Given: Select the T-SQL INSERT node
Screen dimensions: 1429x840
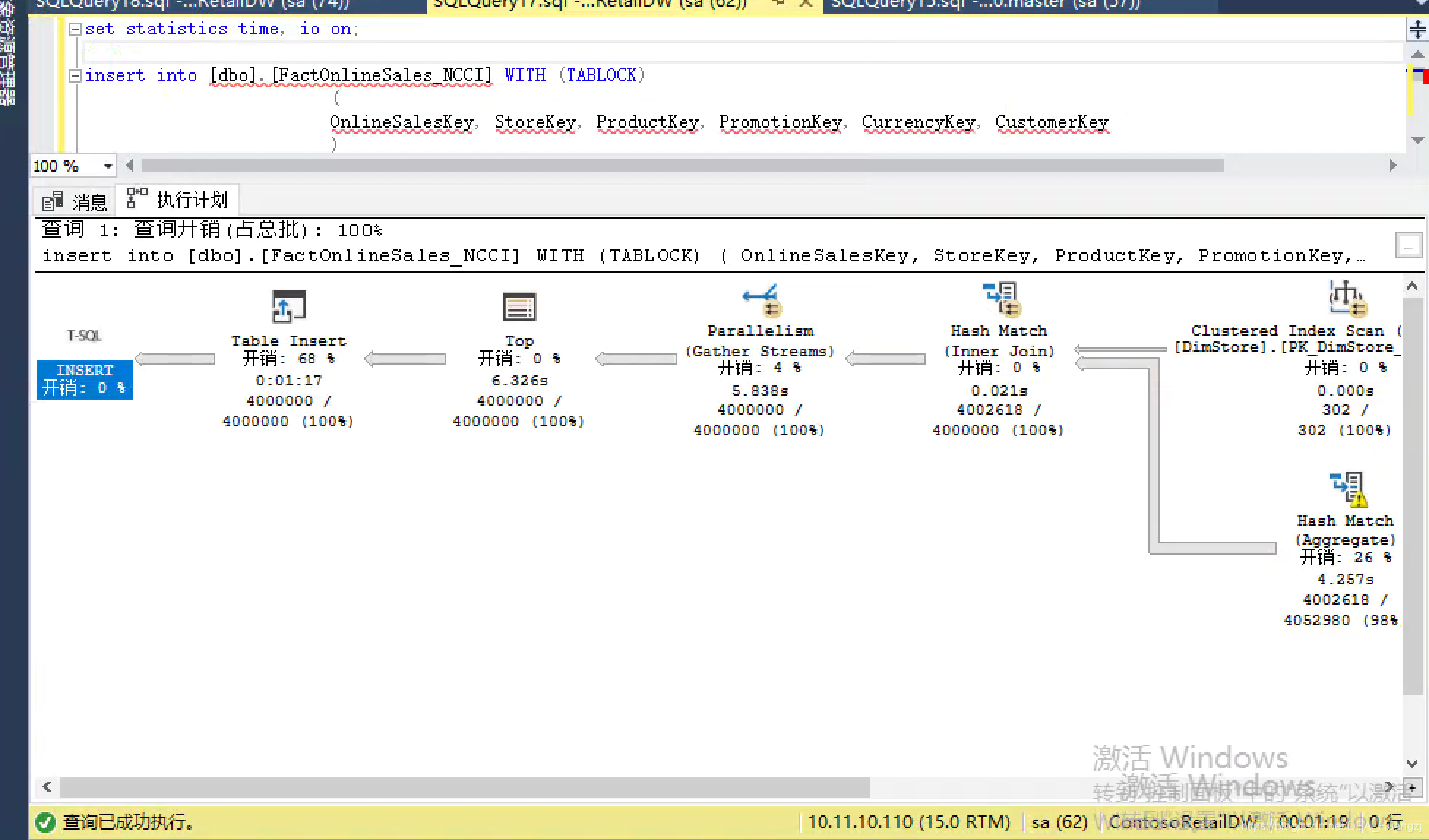Looking at the screenshot, I should [85, 379].
